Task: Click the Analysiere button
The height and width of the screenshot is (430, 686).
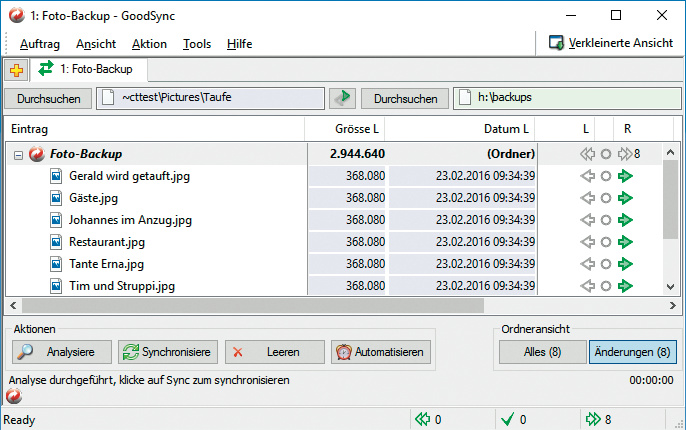Action: click(62, 352)
